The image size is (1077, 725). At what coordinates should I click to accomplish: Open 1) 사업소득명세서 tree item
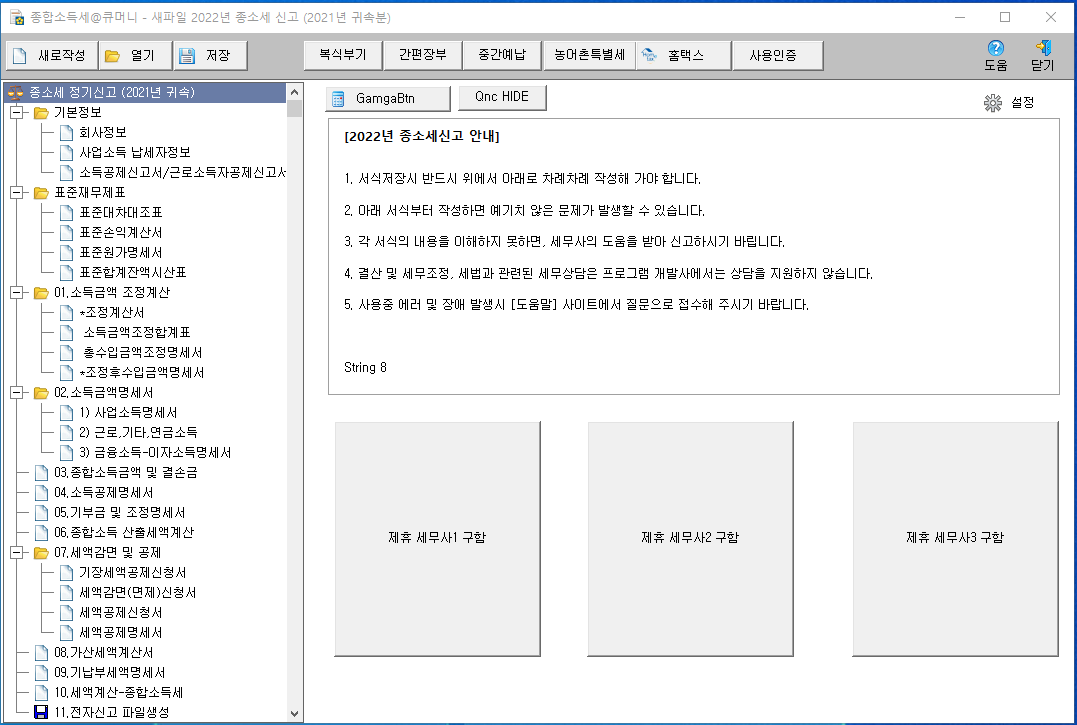pyautogui.click(x=128, y=413)
